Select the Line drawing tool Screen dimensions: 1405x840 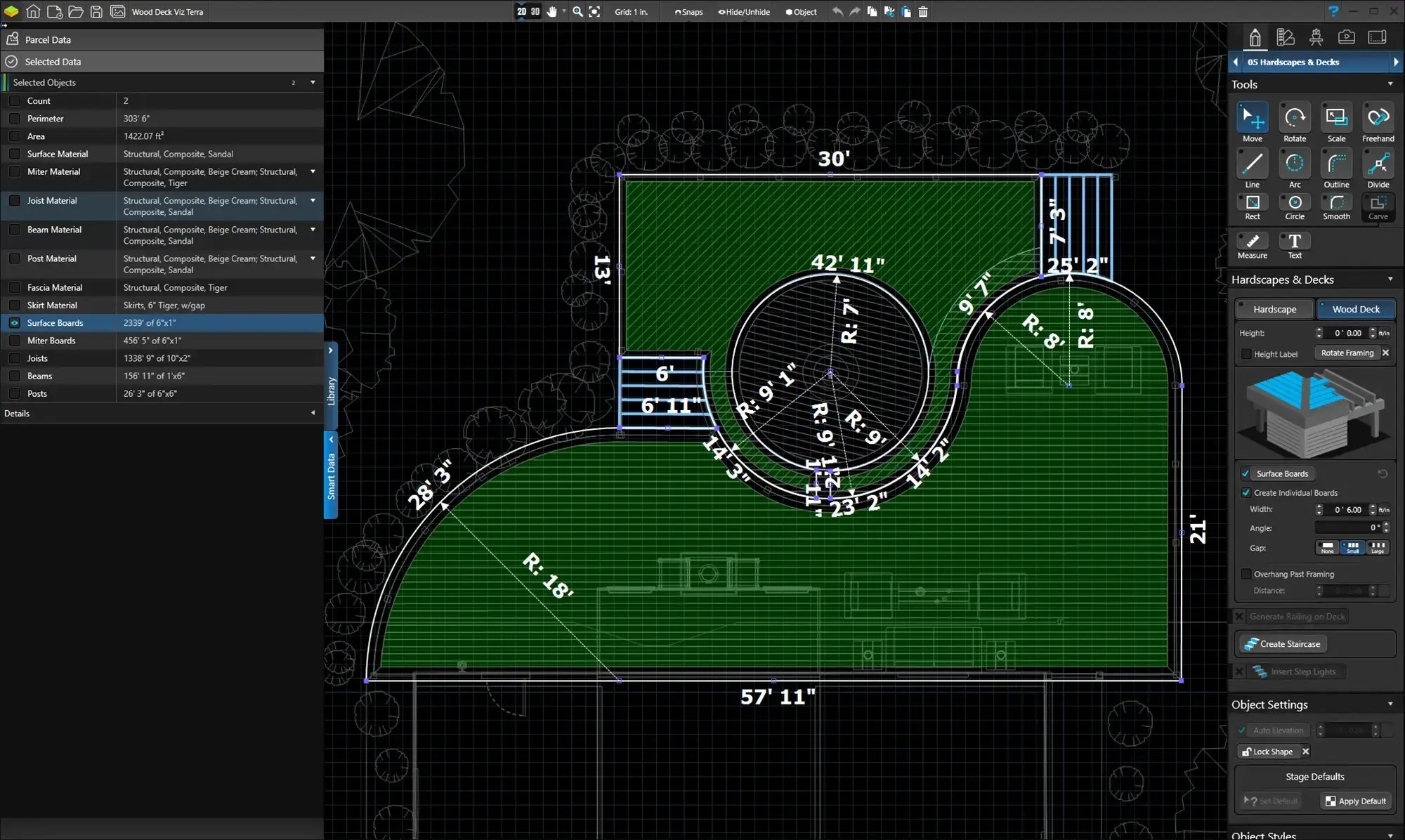click(x=1252, y=169)
